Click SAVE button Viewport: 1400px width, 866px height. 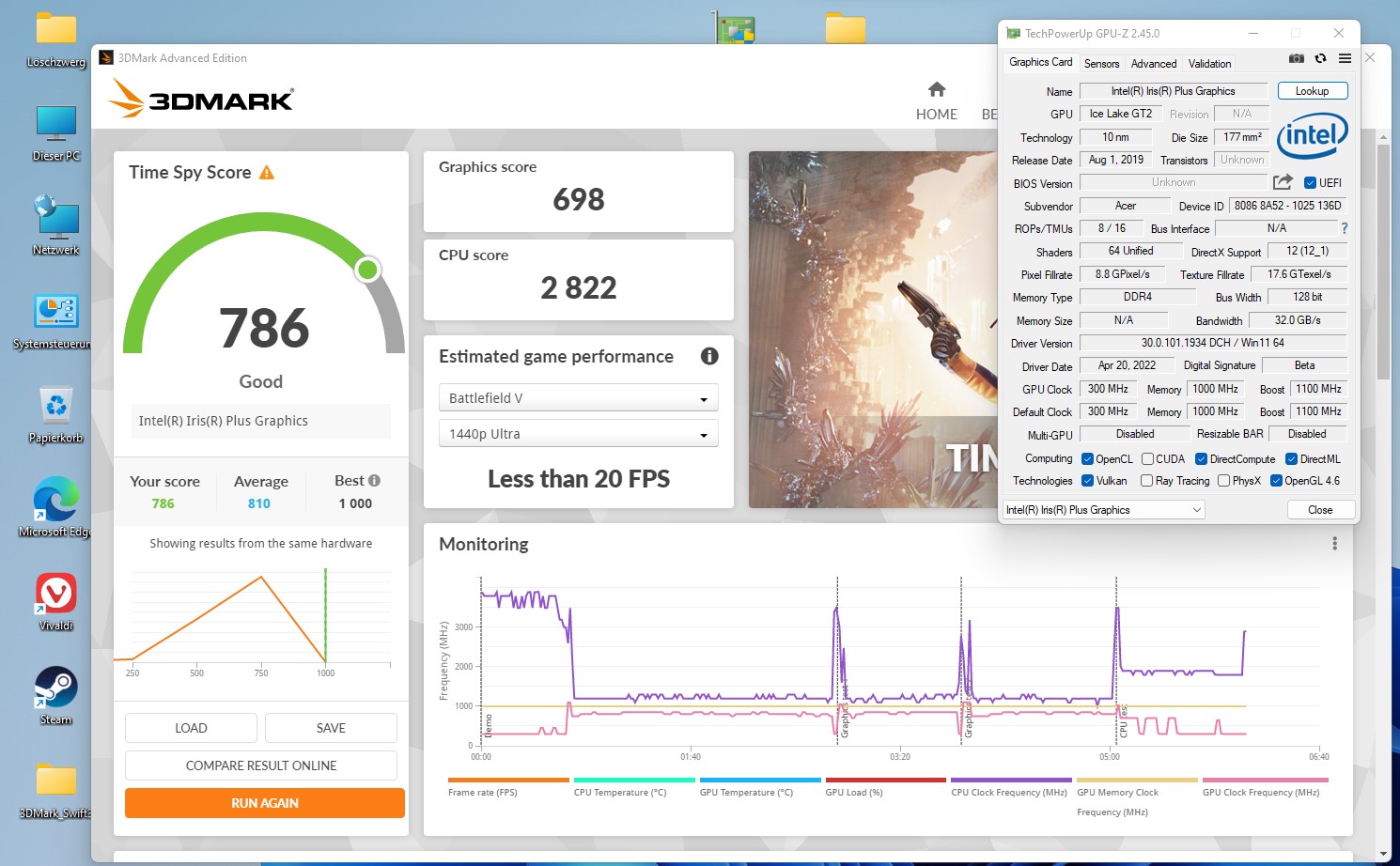pos(331,728)
